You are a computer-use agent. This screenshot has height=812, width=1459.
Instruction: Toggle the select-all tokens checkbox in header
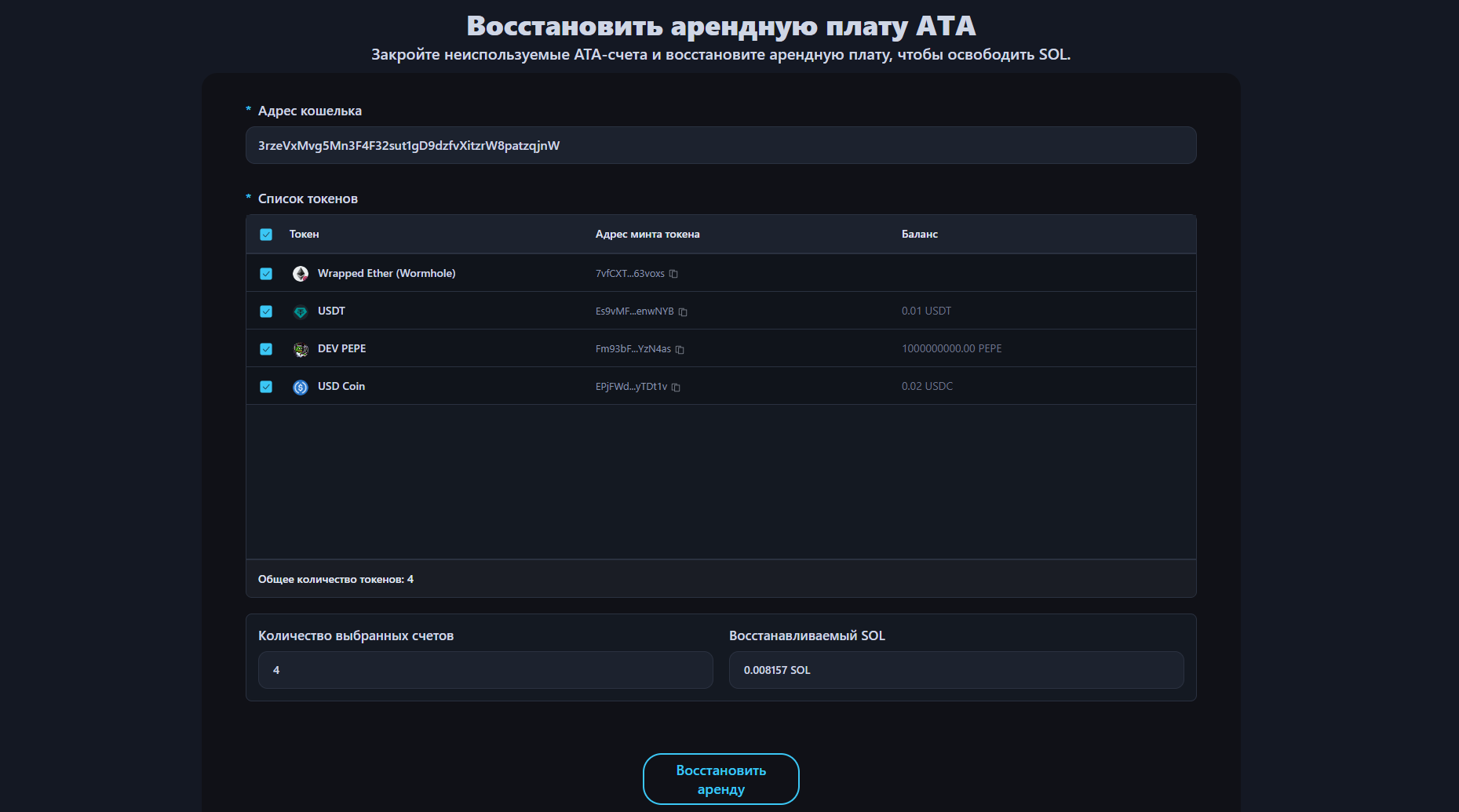coord(266,235)
